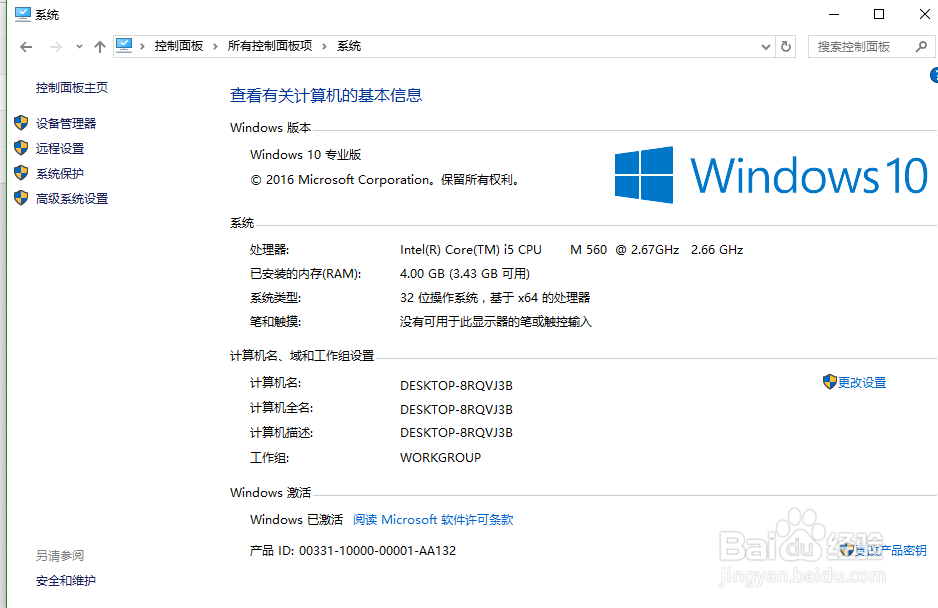Open recent locations chevron beside forward arrow
The image size is (938, 608).
[79, 46]
